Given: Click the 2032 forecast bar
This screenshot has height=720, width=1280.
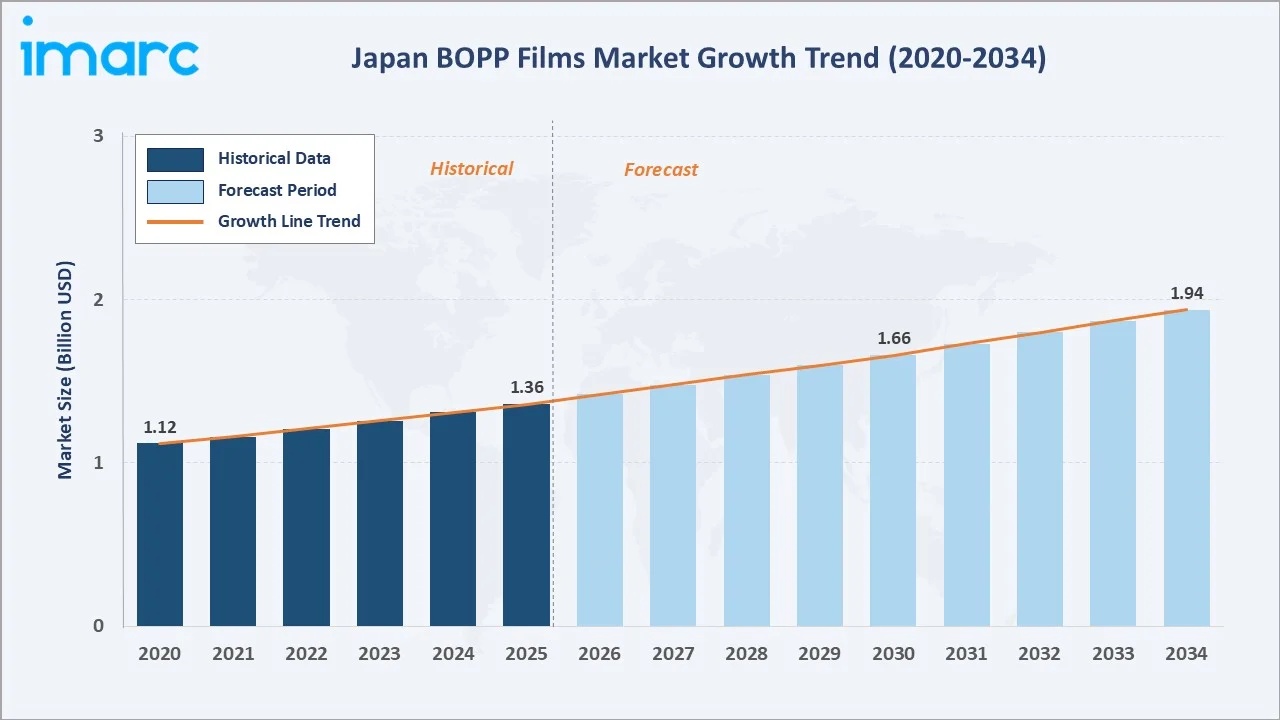Looking at the screenshot, I should [1040, 479].
